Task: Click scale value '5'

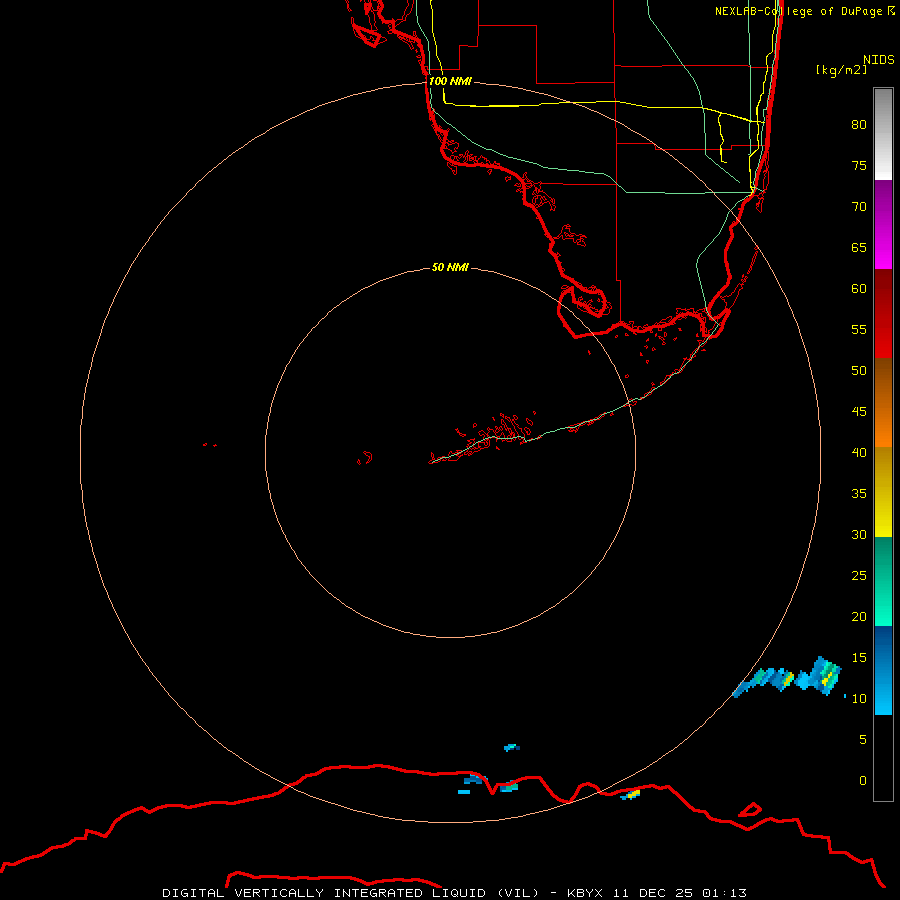Action: (x=863, y=740)
